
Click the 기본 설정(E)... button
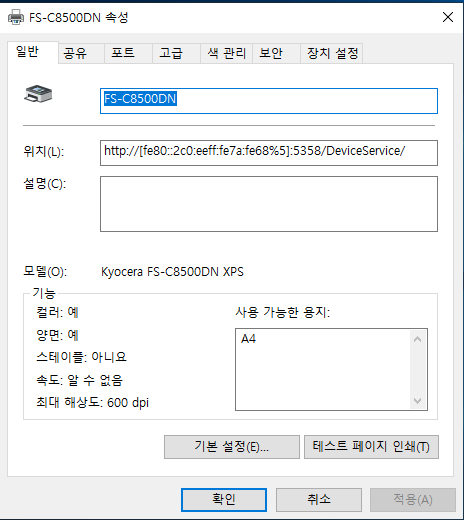coord(232,447)
